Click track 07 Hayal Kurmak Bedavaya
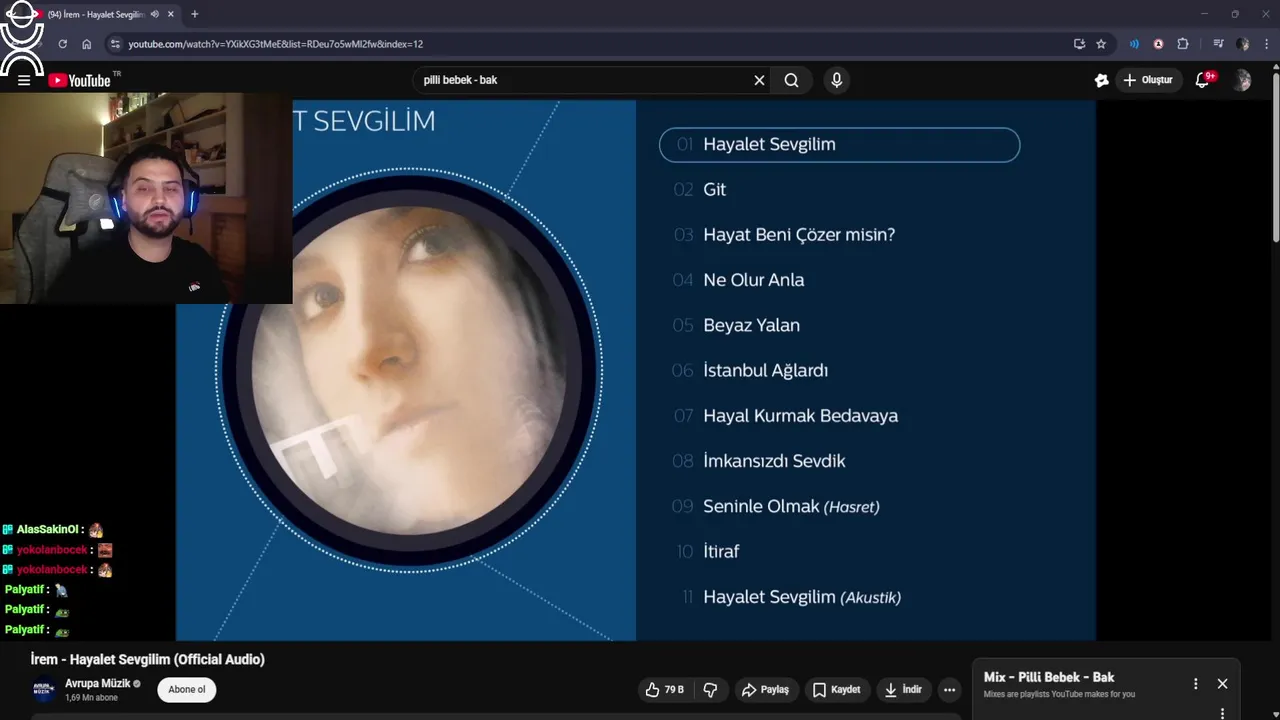Viewport: 1280px width, 720px height. pos(785,415)
